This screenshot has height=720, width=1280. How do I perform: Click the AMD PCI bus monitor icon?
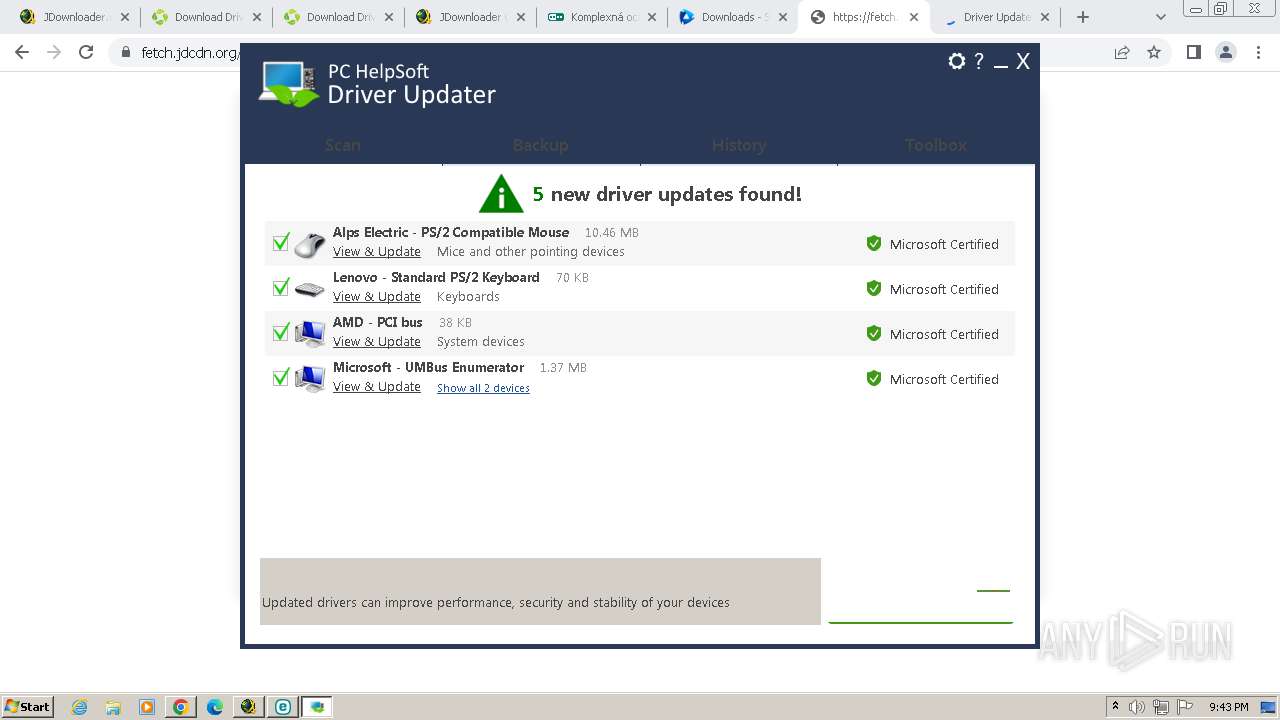(310, 333)
